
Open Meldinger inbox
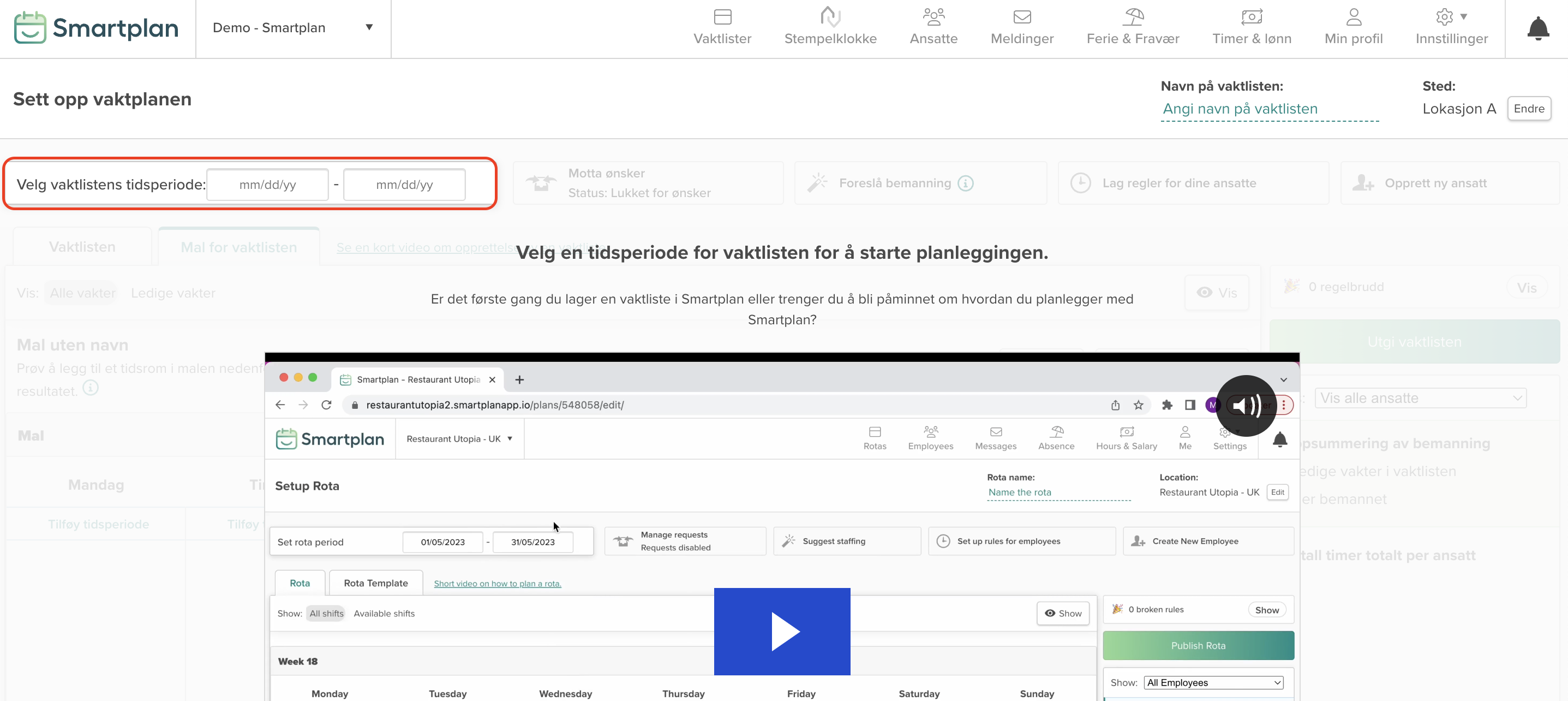(1022, 27)
